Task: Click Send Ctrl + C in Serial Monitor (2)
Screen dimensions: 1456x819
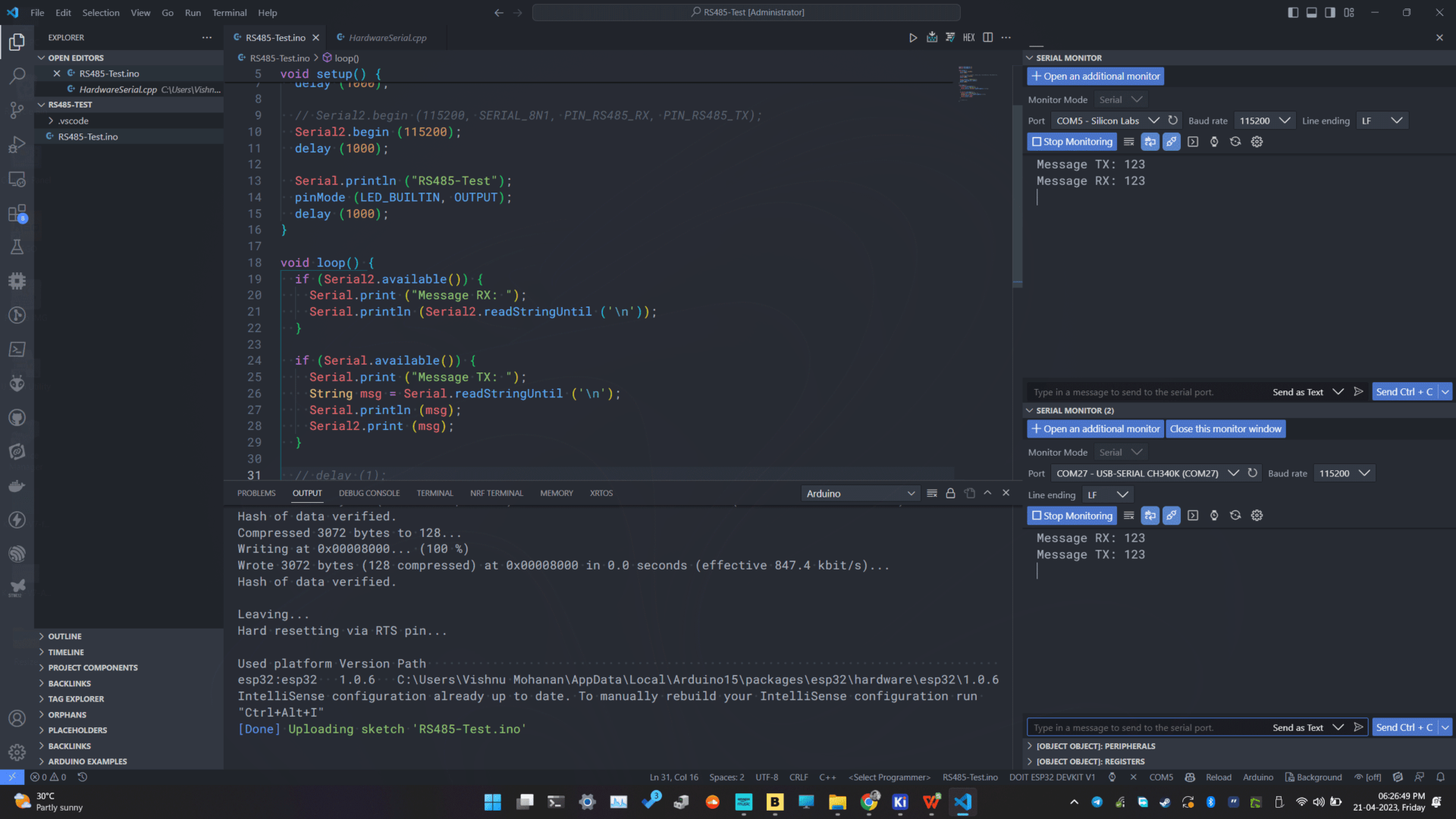Action: [x=1404, y=728]
